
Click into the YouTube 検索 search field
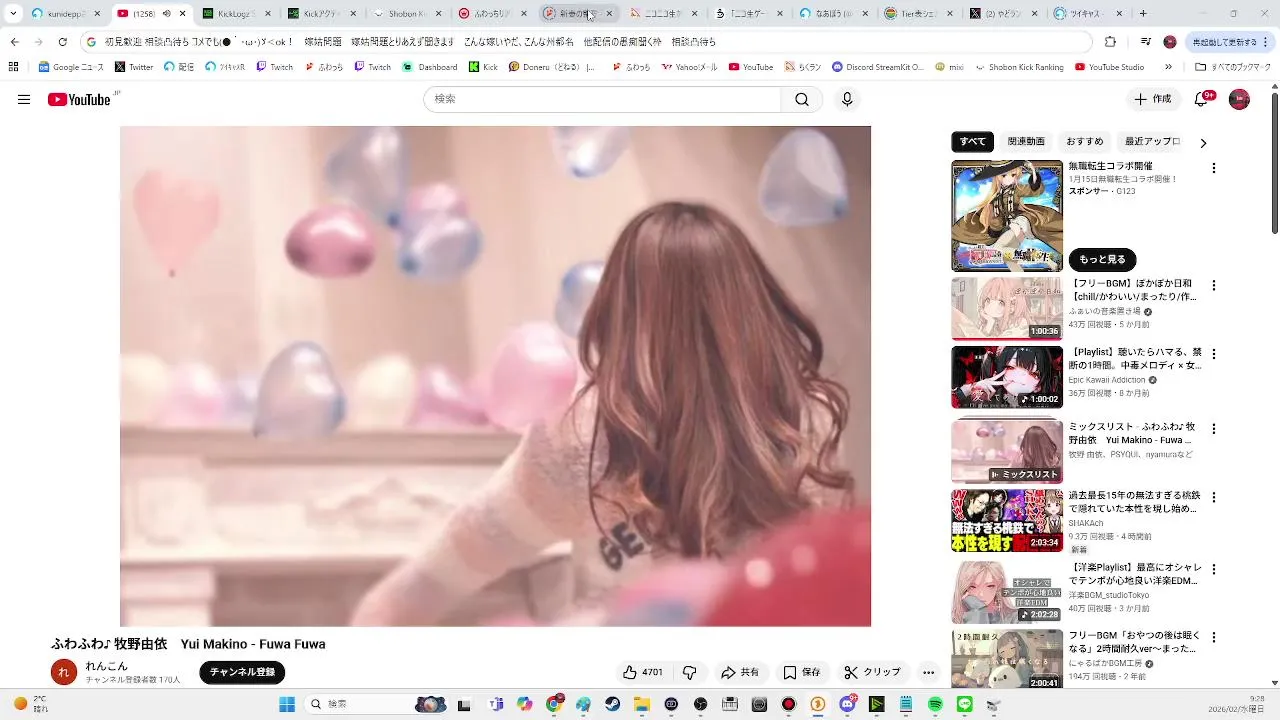tap(602, 99)
